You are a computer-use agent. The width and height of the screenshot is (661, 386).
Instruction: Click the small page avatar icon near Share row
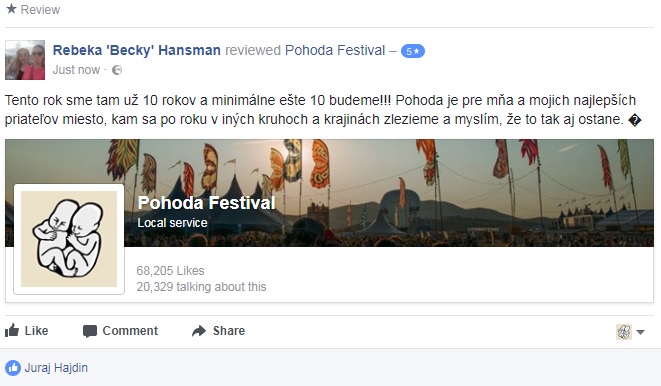pyautogui.click(x=624, y=332)
